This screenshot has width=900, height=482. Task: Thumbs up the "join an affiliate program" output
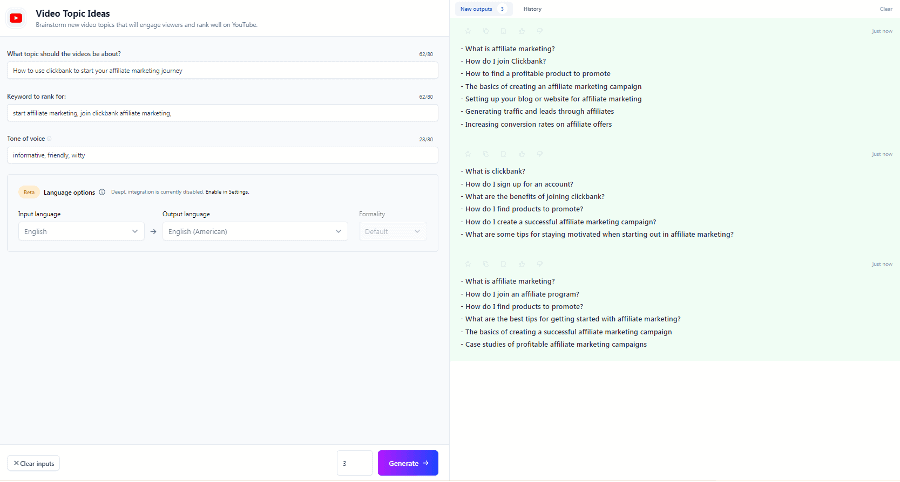coord(522,264)
